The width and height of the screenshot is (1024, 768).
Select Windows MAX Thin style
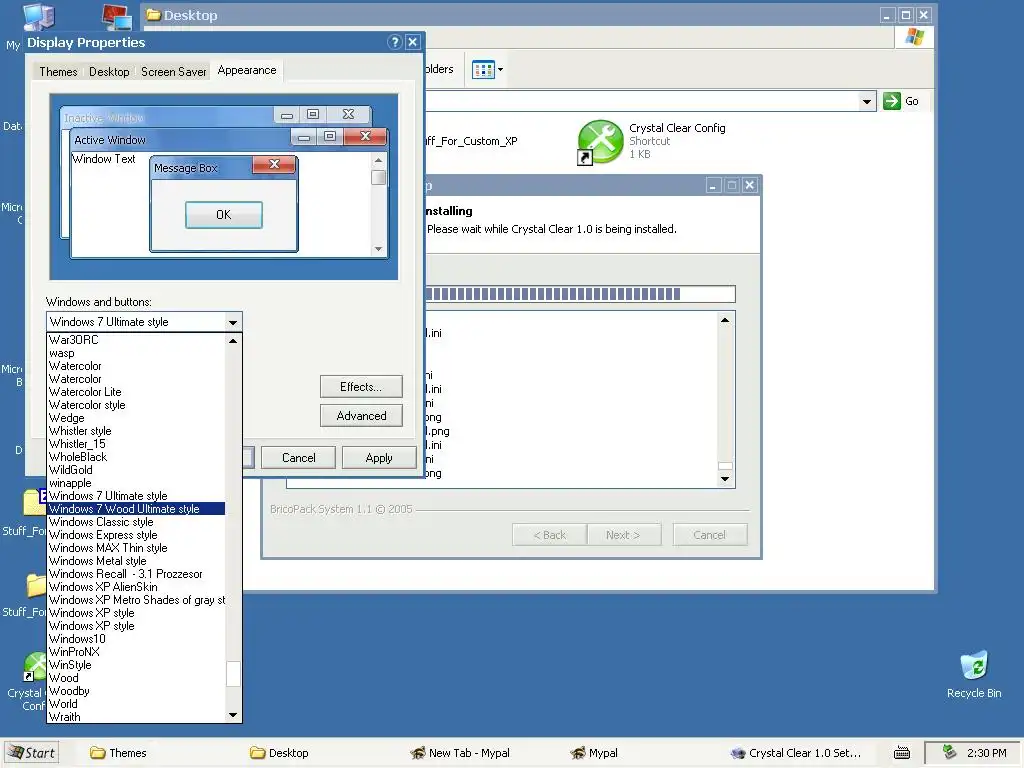(x=136, y=548)
